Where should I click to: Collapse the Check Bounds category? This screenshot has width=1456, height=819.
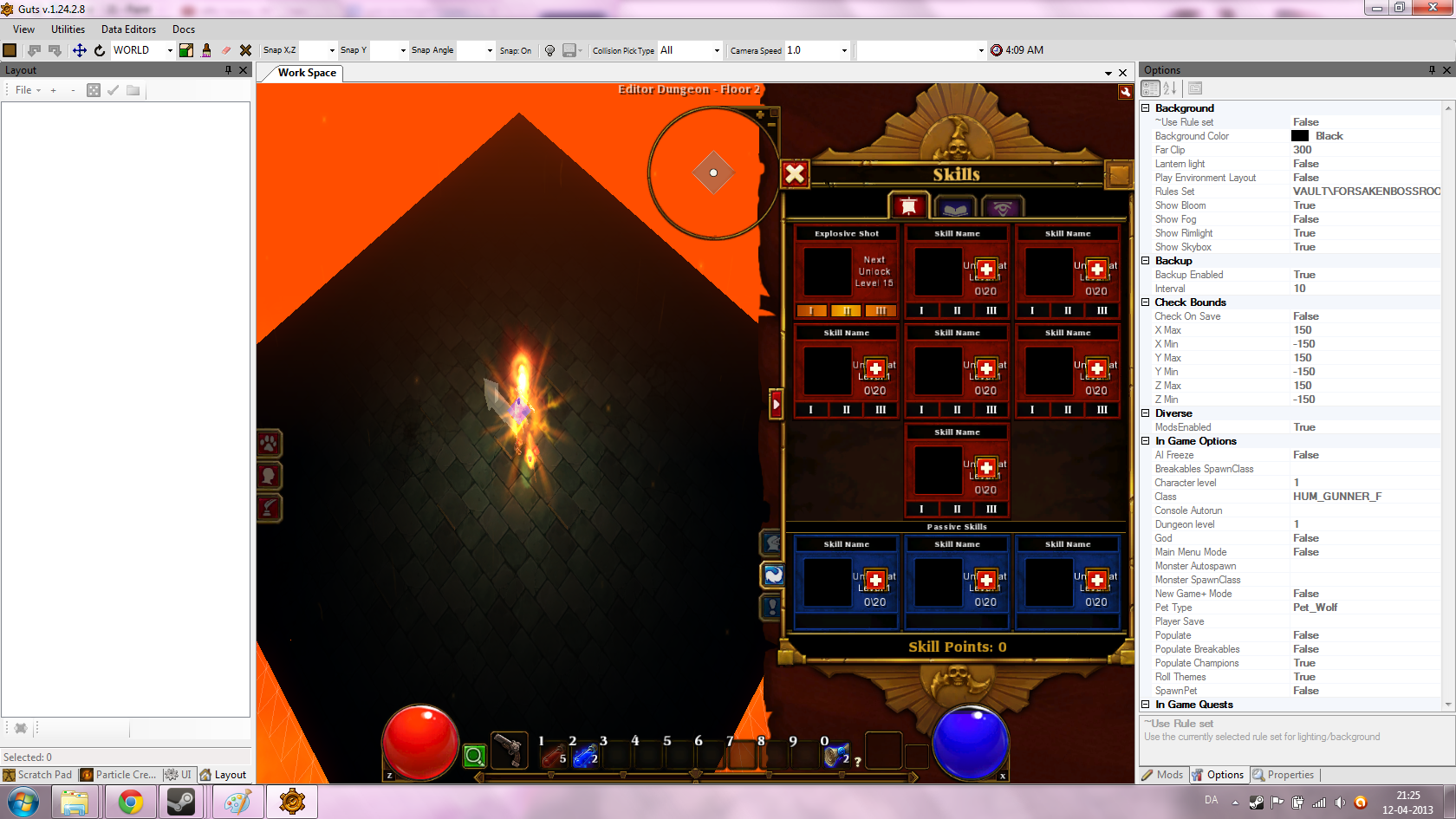tap(1146, 302)
